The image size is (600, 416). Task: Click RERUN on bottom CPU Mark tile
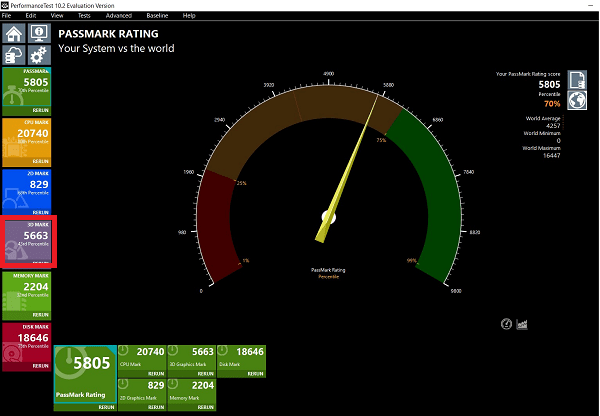(156, 374)
